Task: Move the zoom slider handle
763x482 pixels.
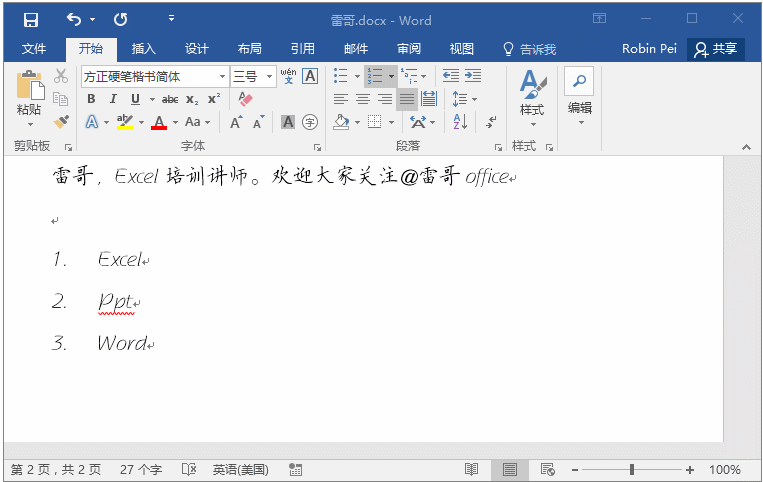Action: pyautogui.click(x=632, y=469)
